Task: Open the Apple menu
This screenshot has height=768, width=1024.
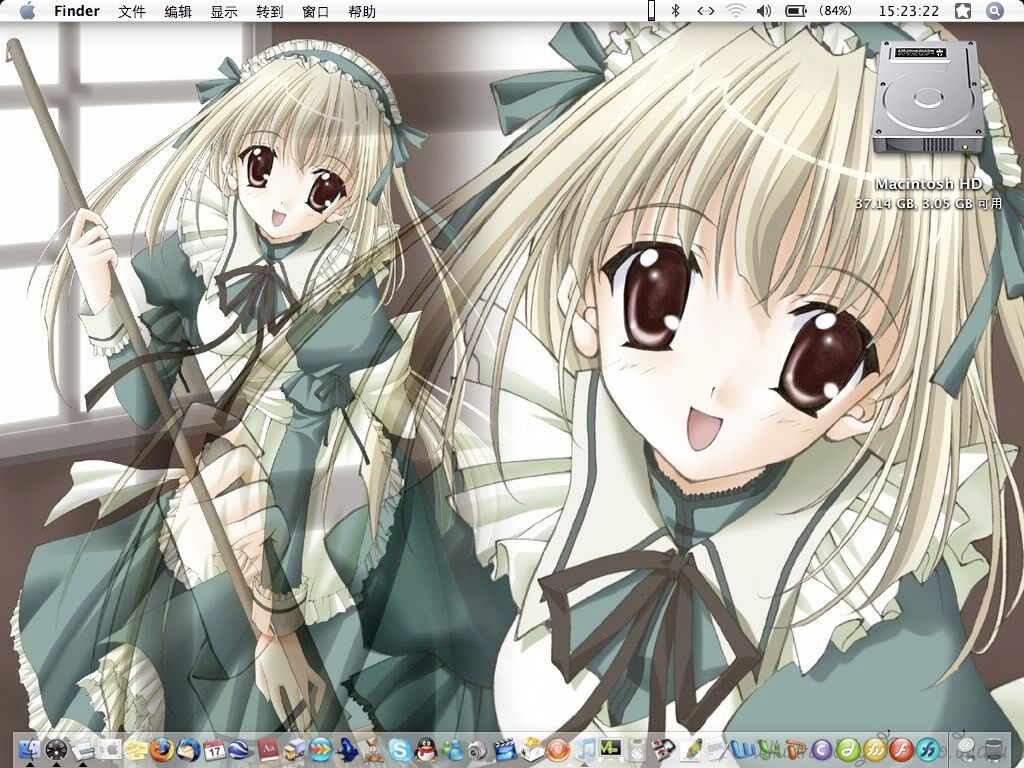Action: [x=27, y=11]
